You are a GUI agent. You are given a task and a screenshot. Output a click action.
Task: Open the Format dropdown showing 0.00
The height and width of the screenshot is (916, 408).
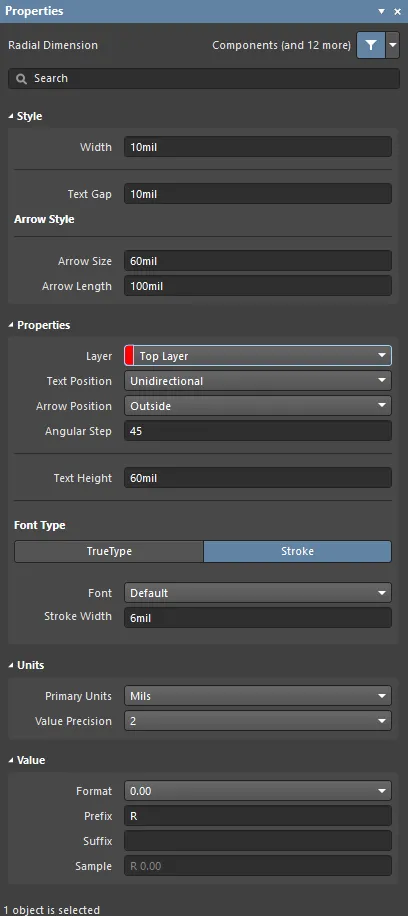pyautogui.click(x=258, y=791)
